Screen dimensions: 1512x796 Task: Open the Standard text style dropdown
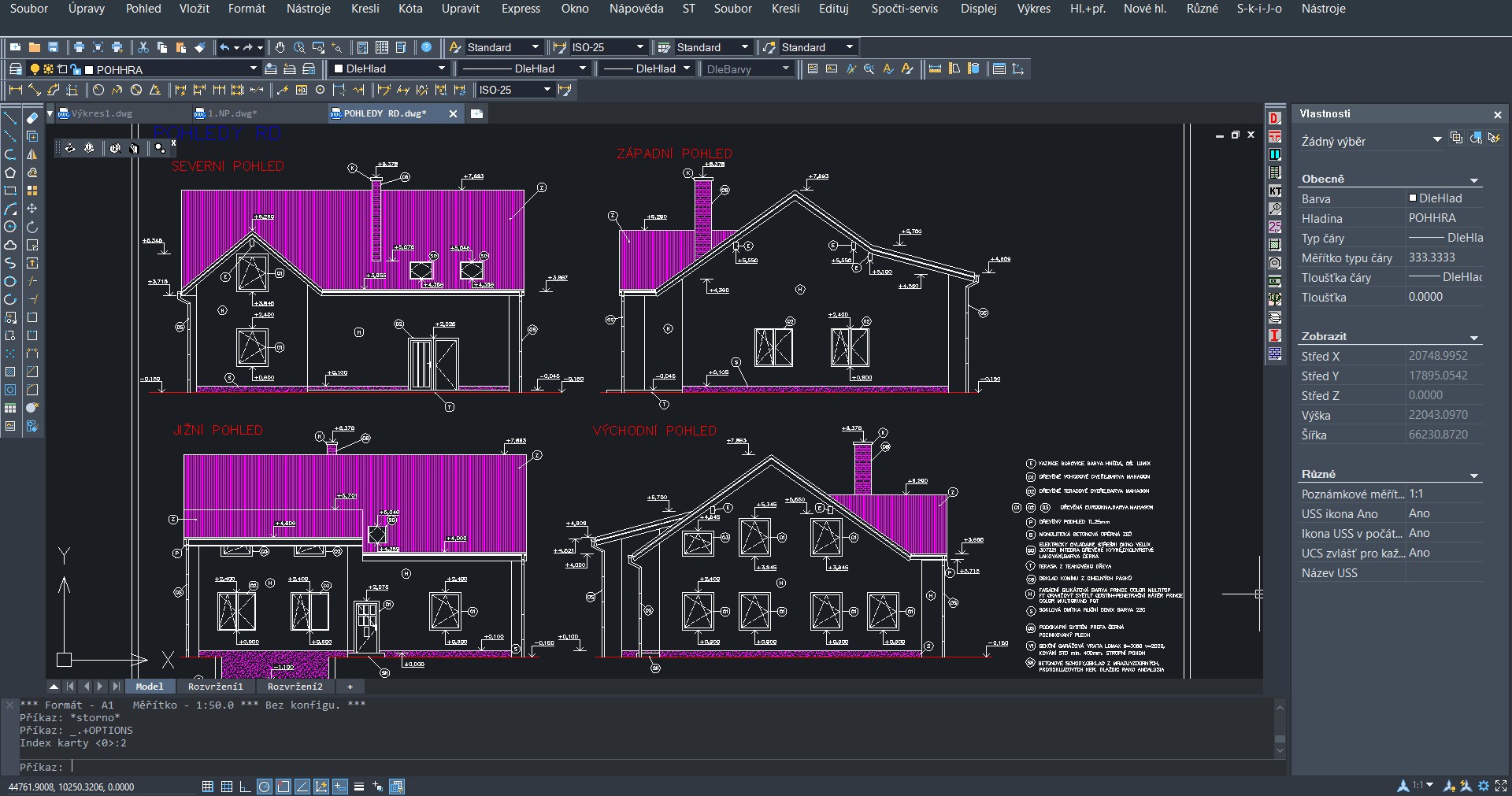click(535, 47)
